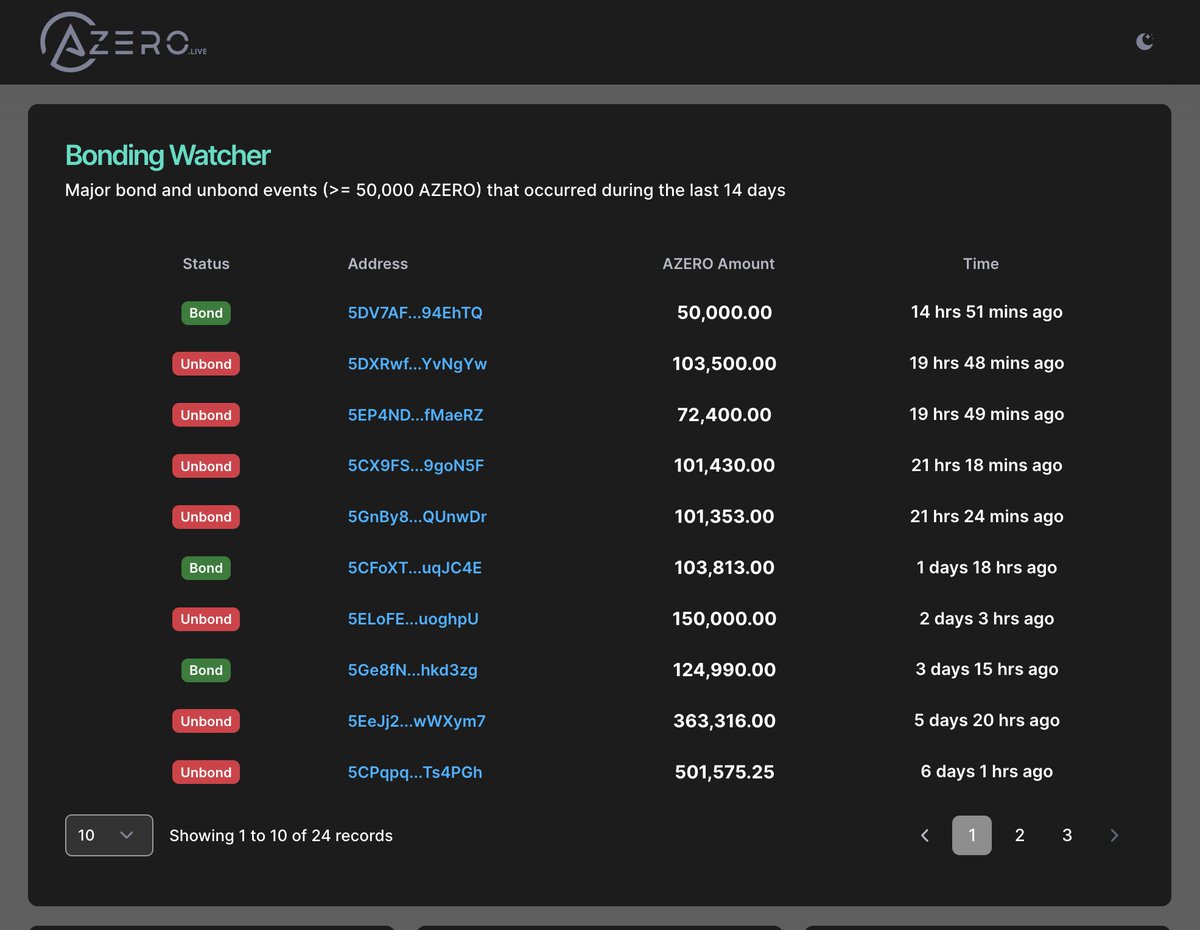Go to next page arrow
The width and height of the screenshot is (1200, 930).
pos(1114,835)
